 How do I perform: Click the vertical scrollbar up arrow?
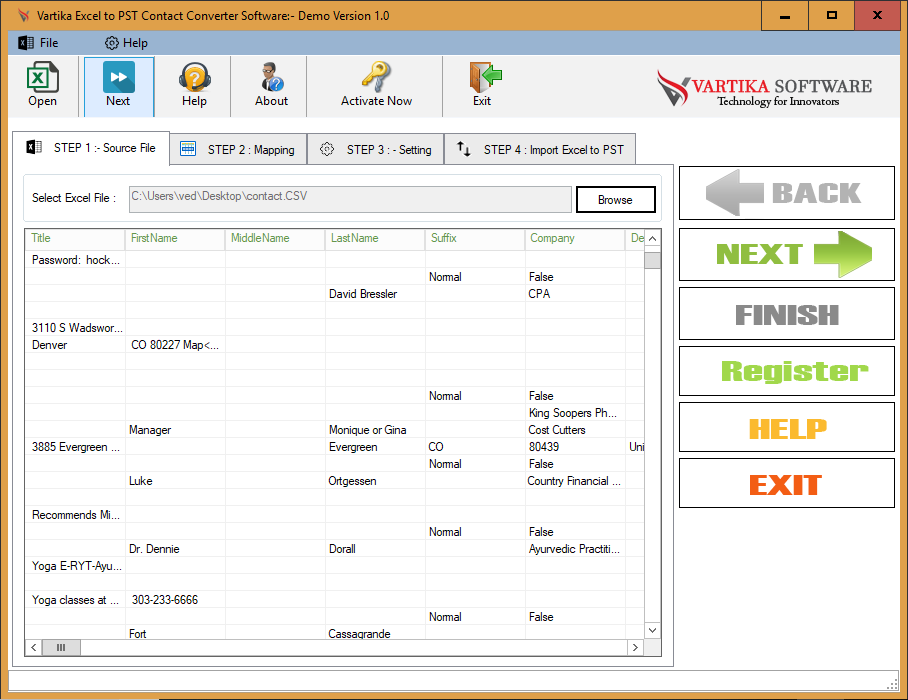[653, 239]
